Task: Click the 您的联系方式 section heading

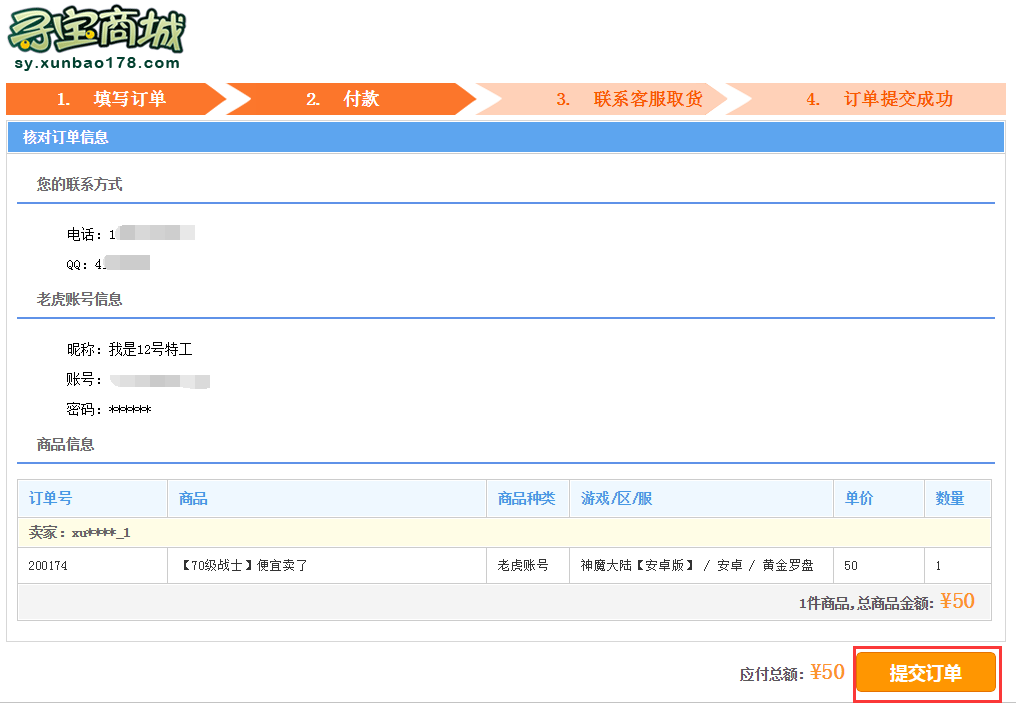Action: pyautogui.click(x=80, y=184)
